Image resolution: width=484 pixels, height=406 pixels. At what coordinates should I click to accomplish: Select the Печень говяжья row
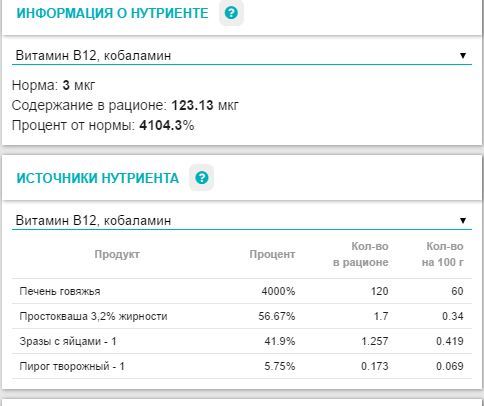click(x=242, y=291)
